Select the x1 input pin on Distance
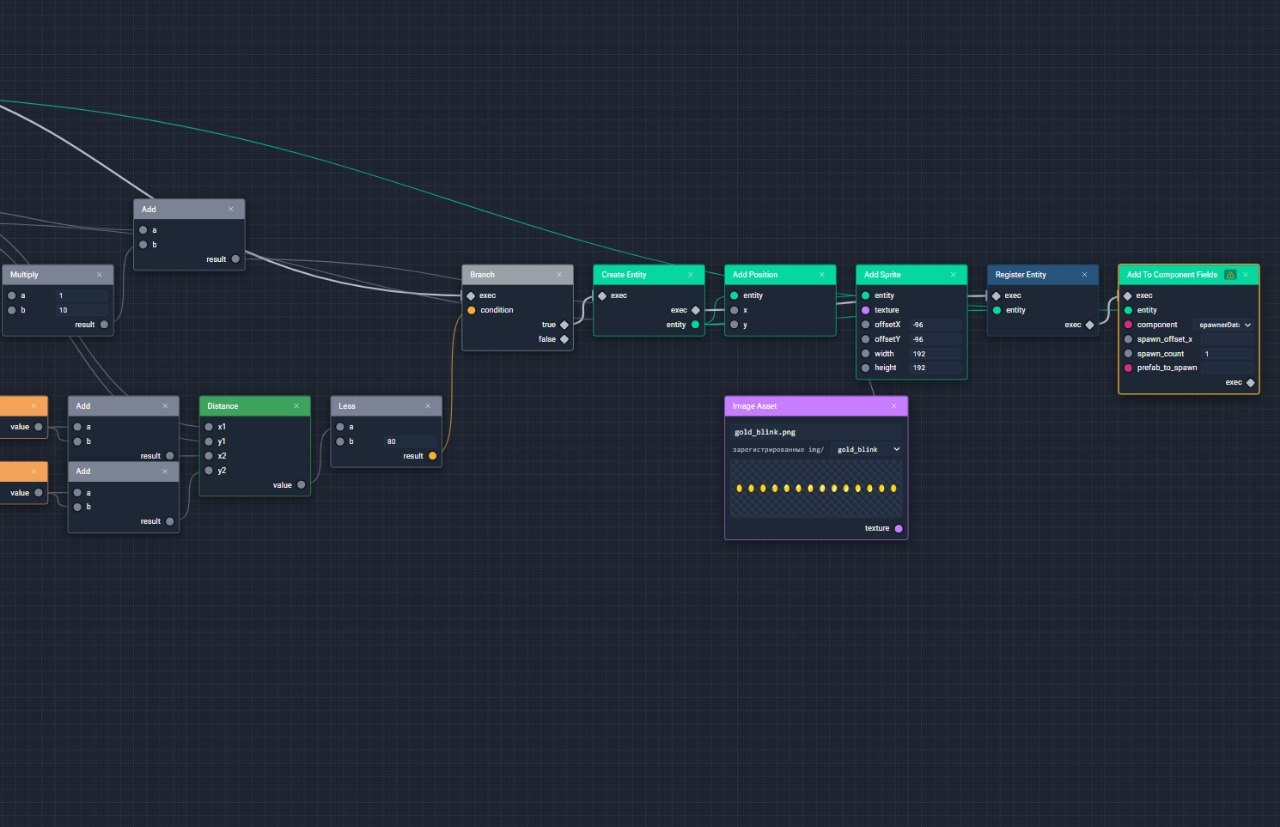 208,427
